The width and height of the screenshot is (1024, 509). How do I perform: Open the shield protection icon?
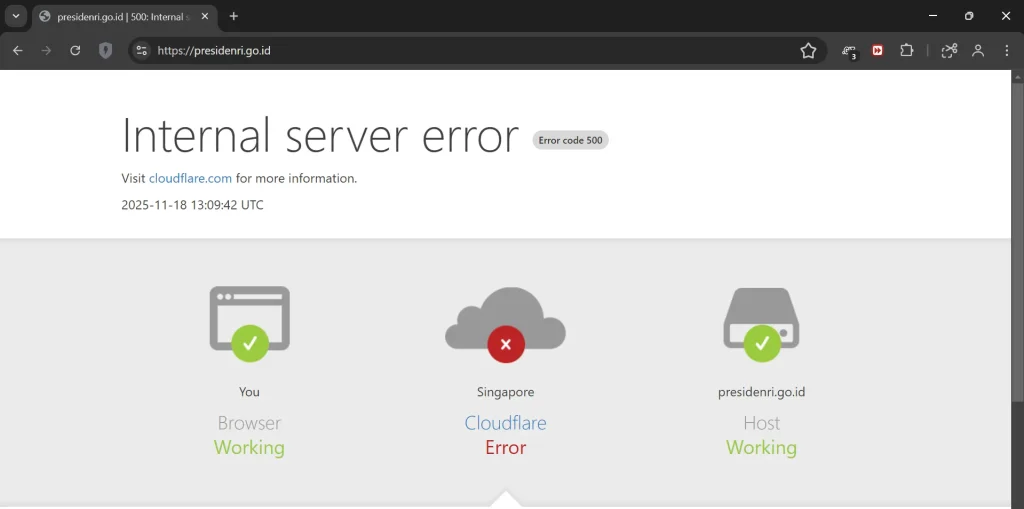(105, 50)
